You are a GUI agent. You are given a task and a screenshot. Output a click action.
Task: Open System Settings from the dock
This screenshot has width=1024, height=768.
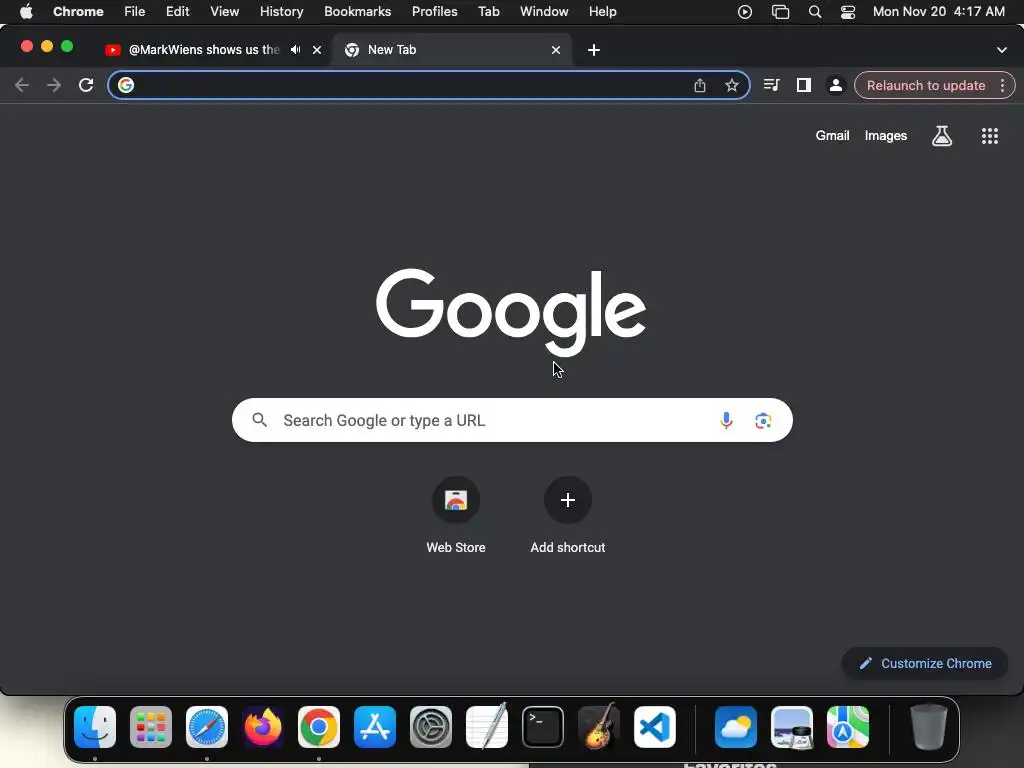[431, 727]
